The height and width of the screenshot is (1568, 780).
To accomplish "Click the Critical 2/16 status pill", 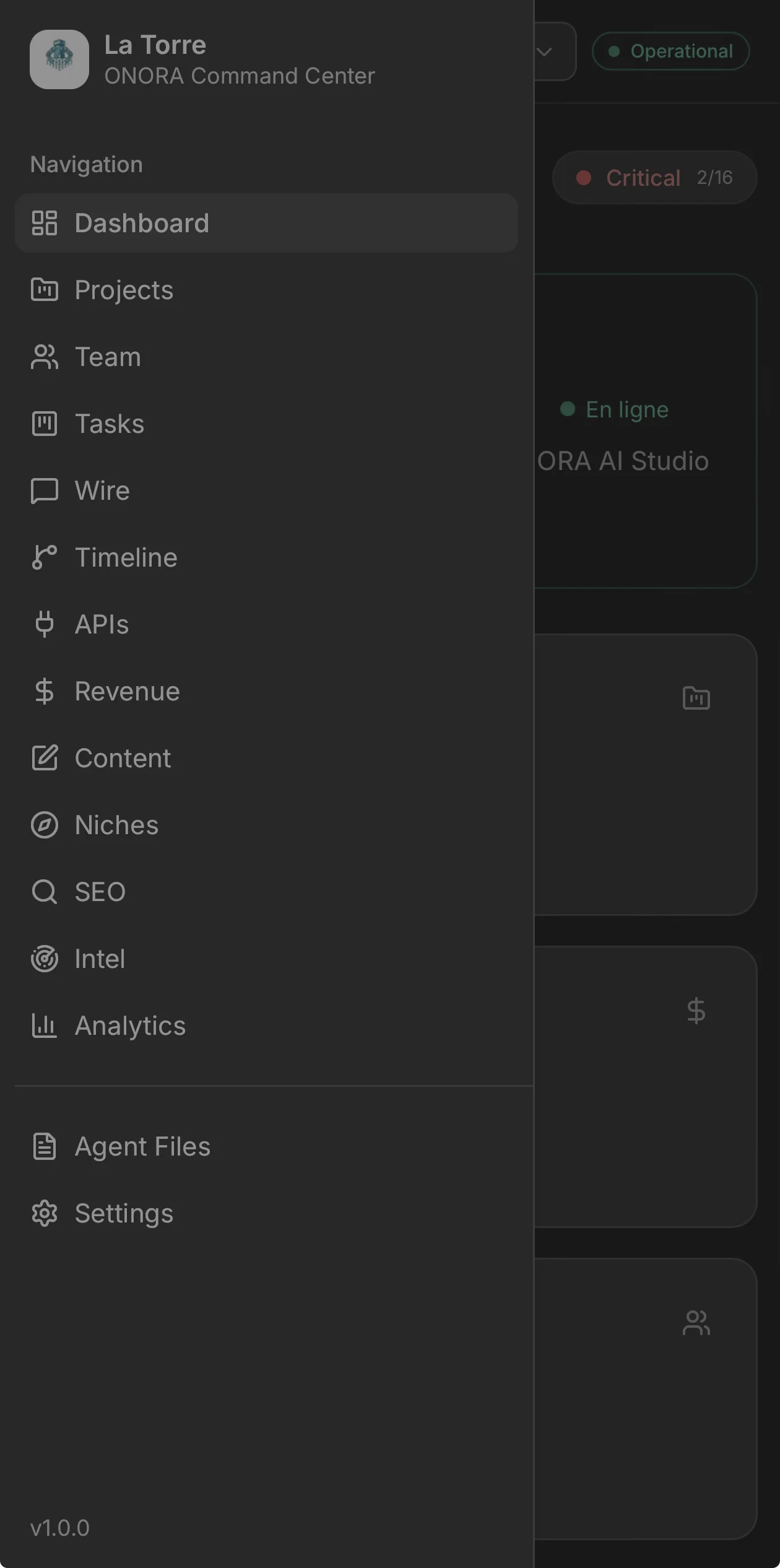I will coord(654,178).
